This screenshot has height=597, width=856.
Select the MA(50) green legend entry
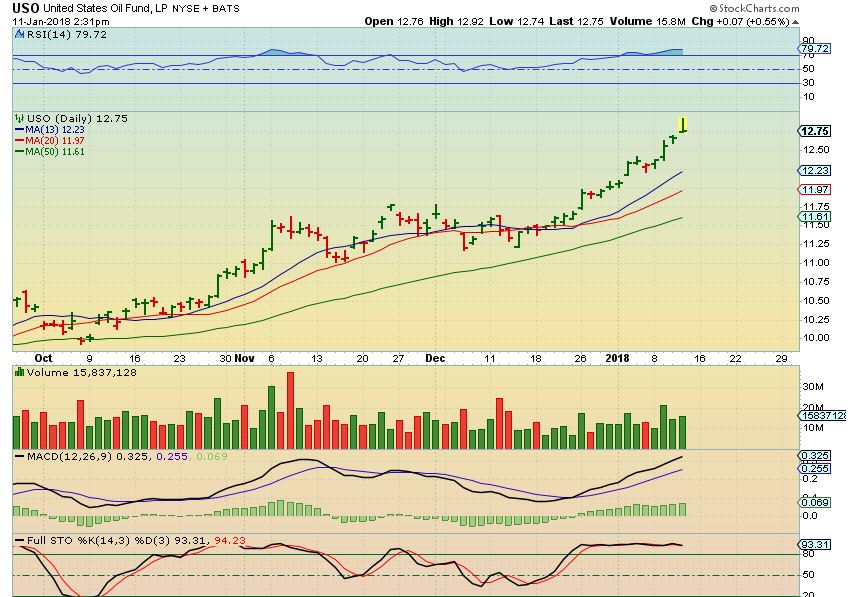click(50, 152)
